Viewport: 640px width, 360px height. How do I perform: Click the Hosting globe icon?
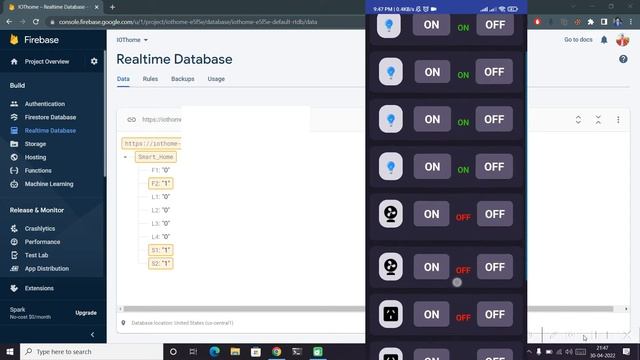click(x=14, y=157)
